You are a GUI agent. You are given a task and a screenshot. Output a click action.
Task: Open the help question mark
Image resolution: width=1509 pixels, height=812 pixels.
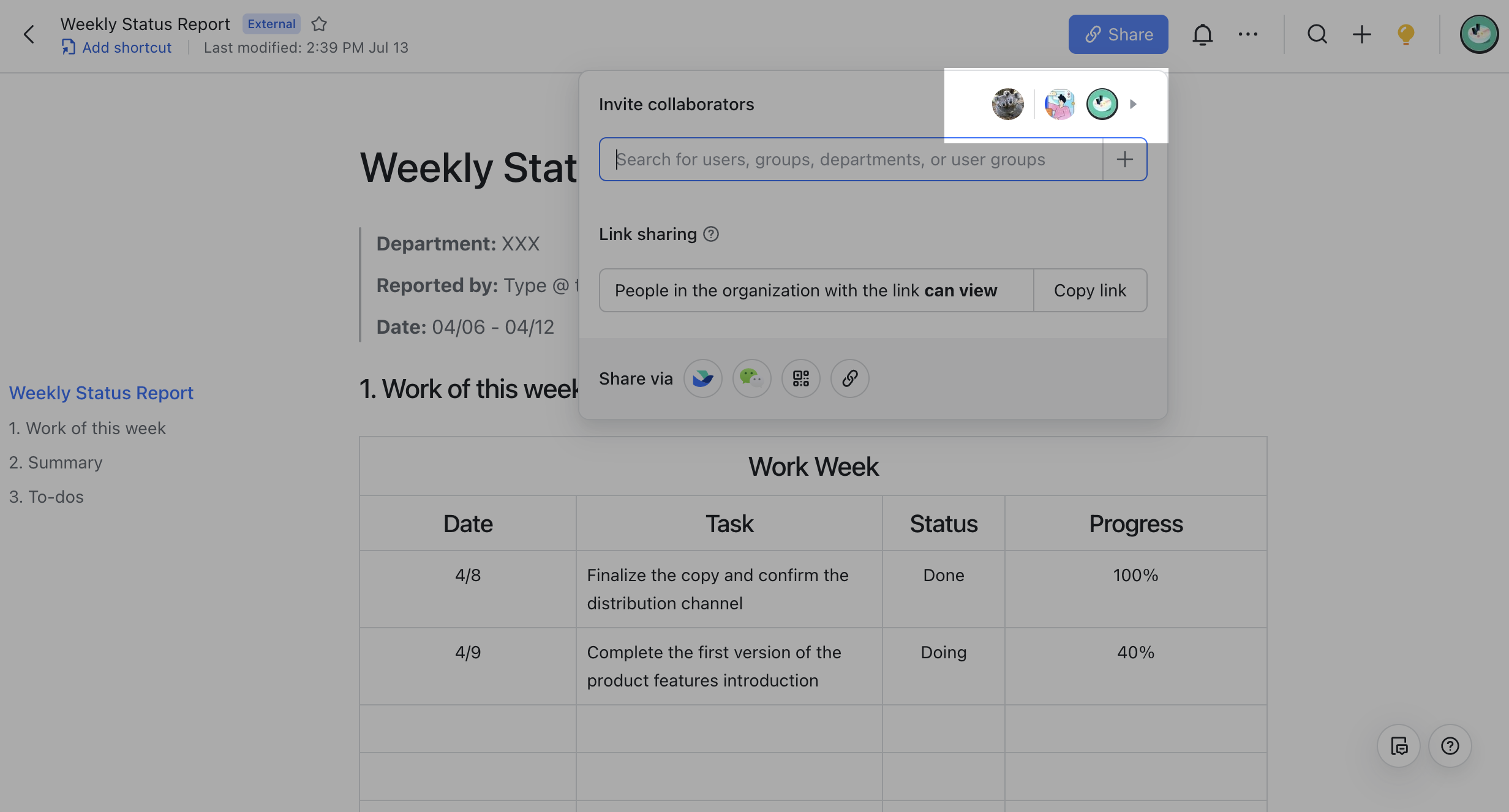click(1450, 746)
